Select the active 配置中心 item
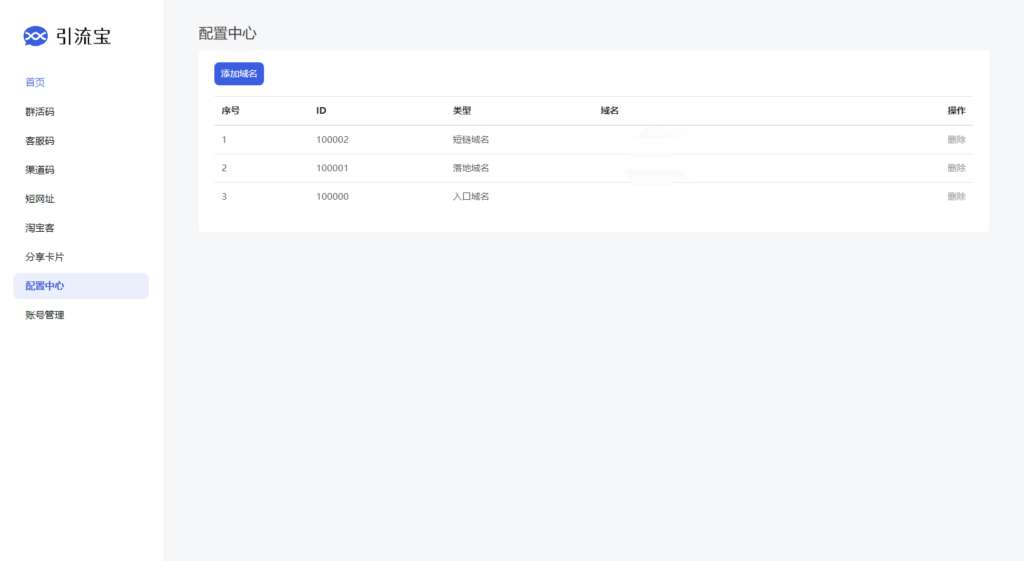The width and height of the screenshot is (1024, 561). point(81,286)
